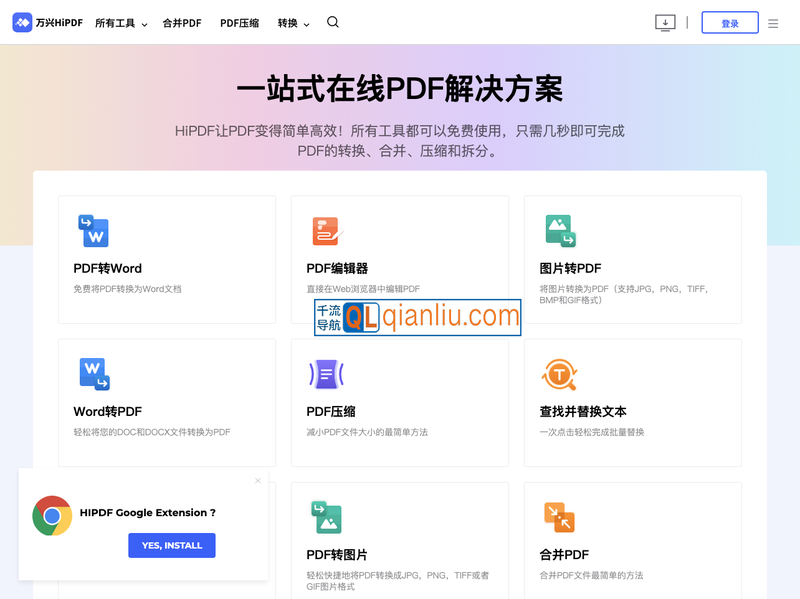Viewport: 800px width, 599px height.
Task: Open the PDF编辑器 tool icon
Action: point(325,231)
